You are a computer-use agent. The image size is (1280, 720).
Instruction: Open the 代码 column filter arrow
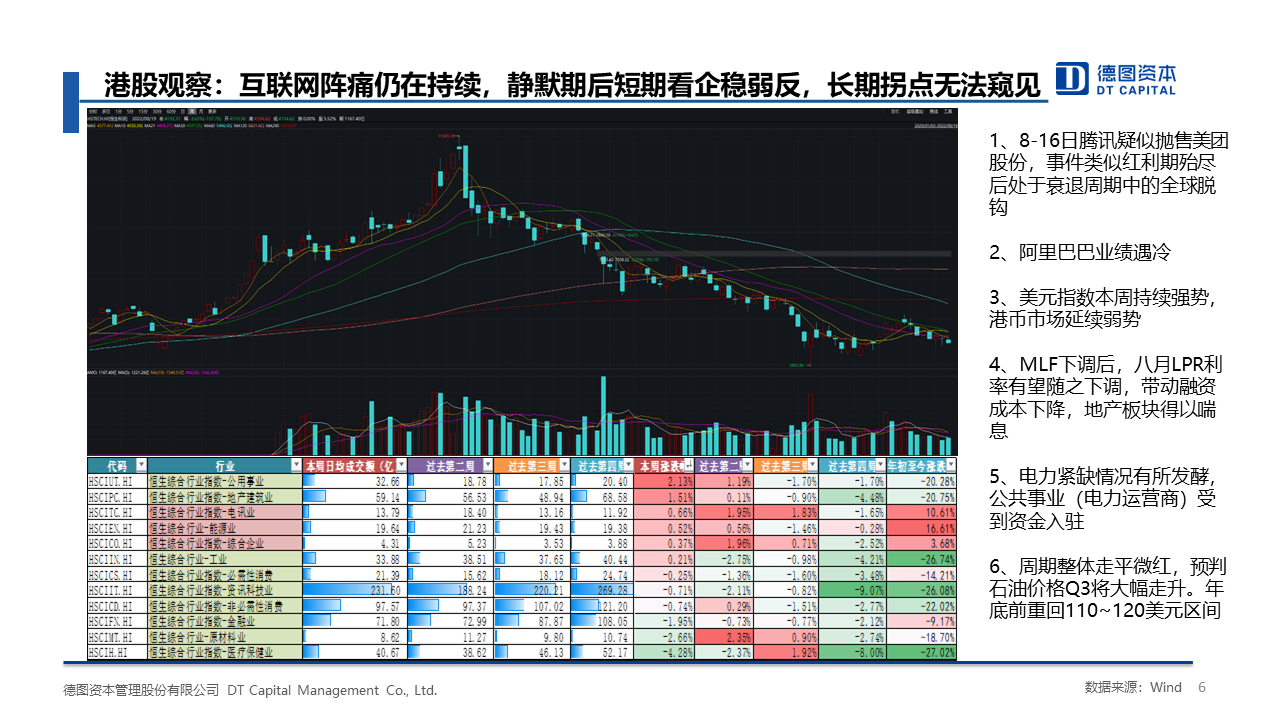pyautogui.click(x=140, y=465)
